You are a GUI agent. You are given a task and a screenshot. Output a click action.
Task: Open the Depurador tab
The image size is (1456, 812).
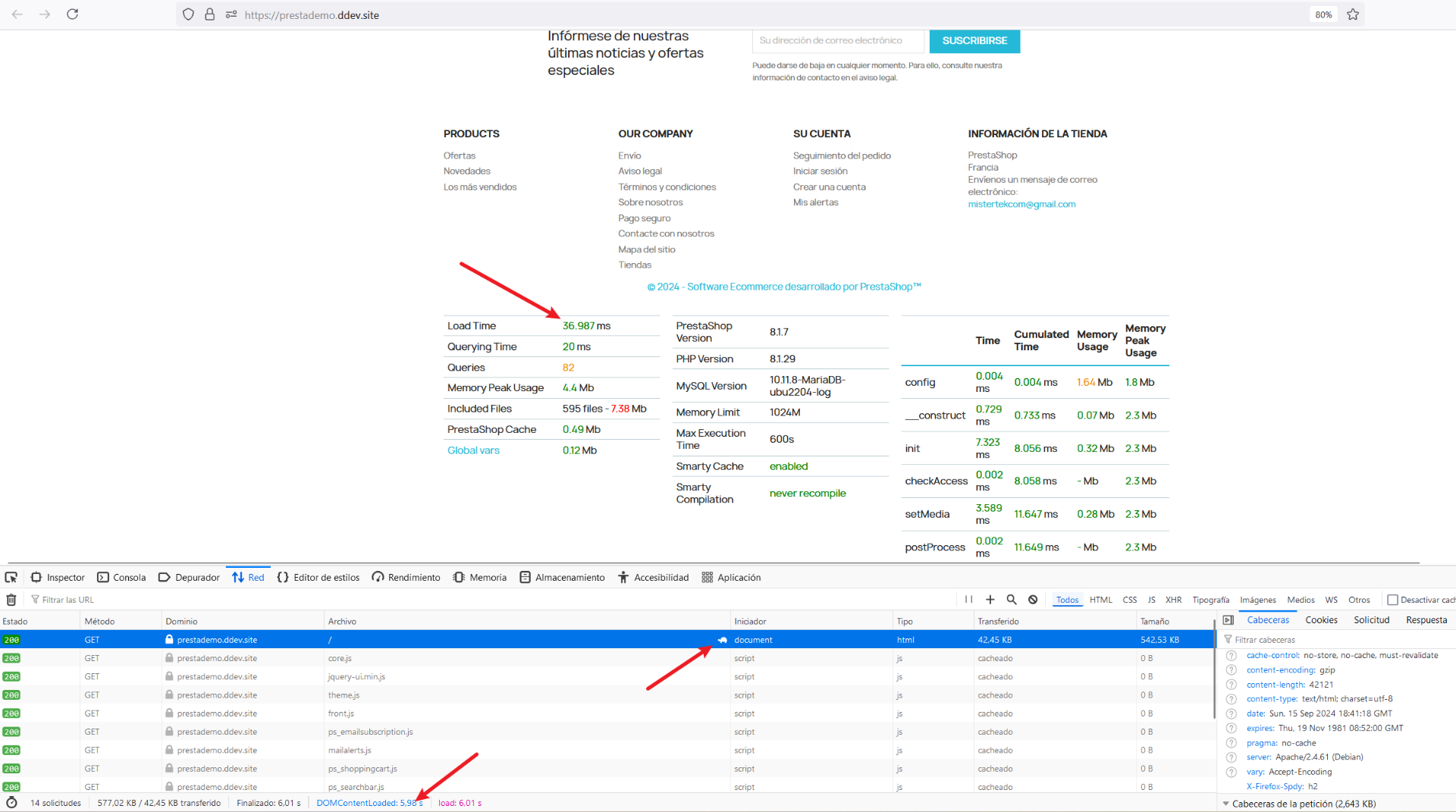(x=189, y=577)
